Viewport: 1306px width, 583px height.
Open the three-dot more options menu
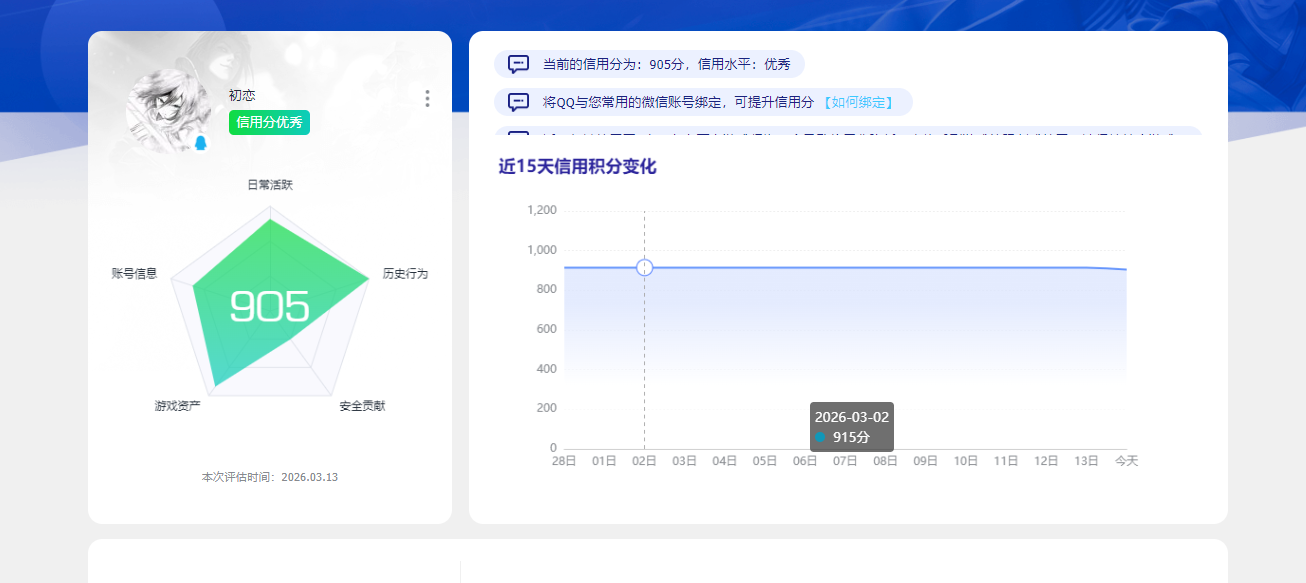pyautogui.click(x=427, y=98)
